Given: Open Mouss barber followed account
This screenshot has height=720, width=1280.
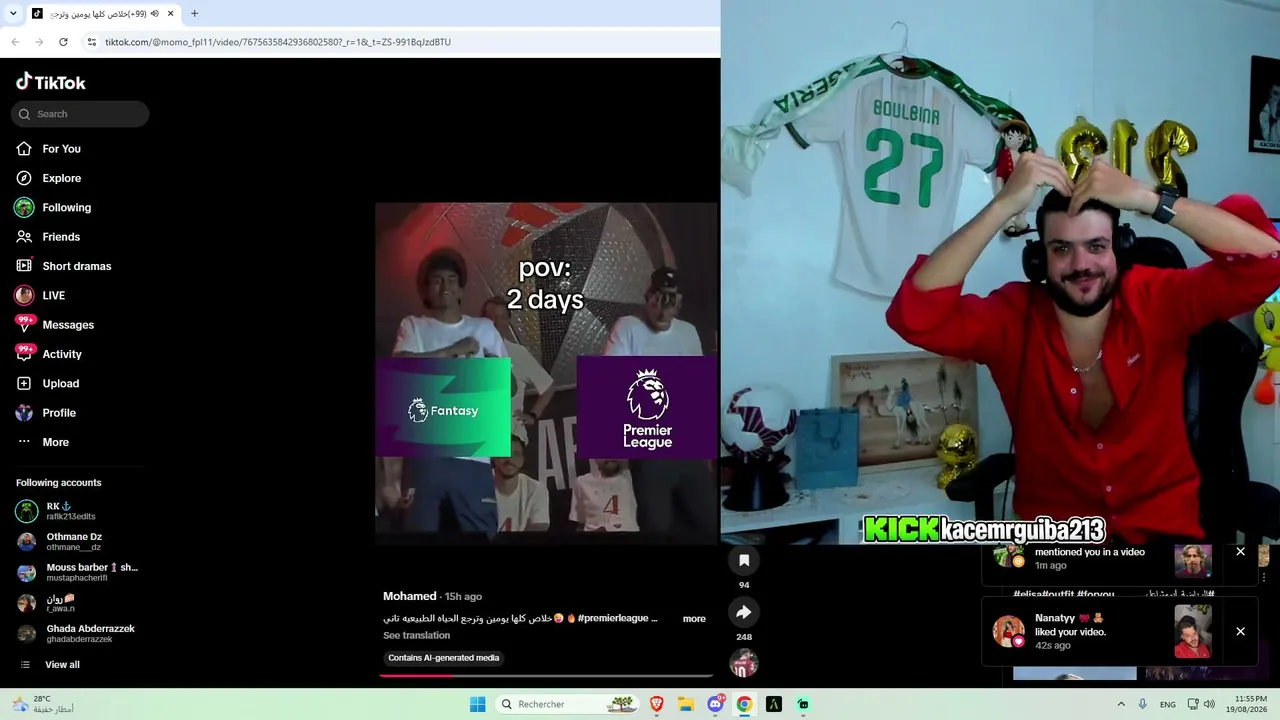Looking at the screenshot, I should tap(78, 572).
